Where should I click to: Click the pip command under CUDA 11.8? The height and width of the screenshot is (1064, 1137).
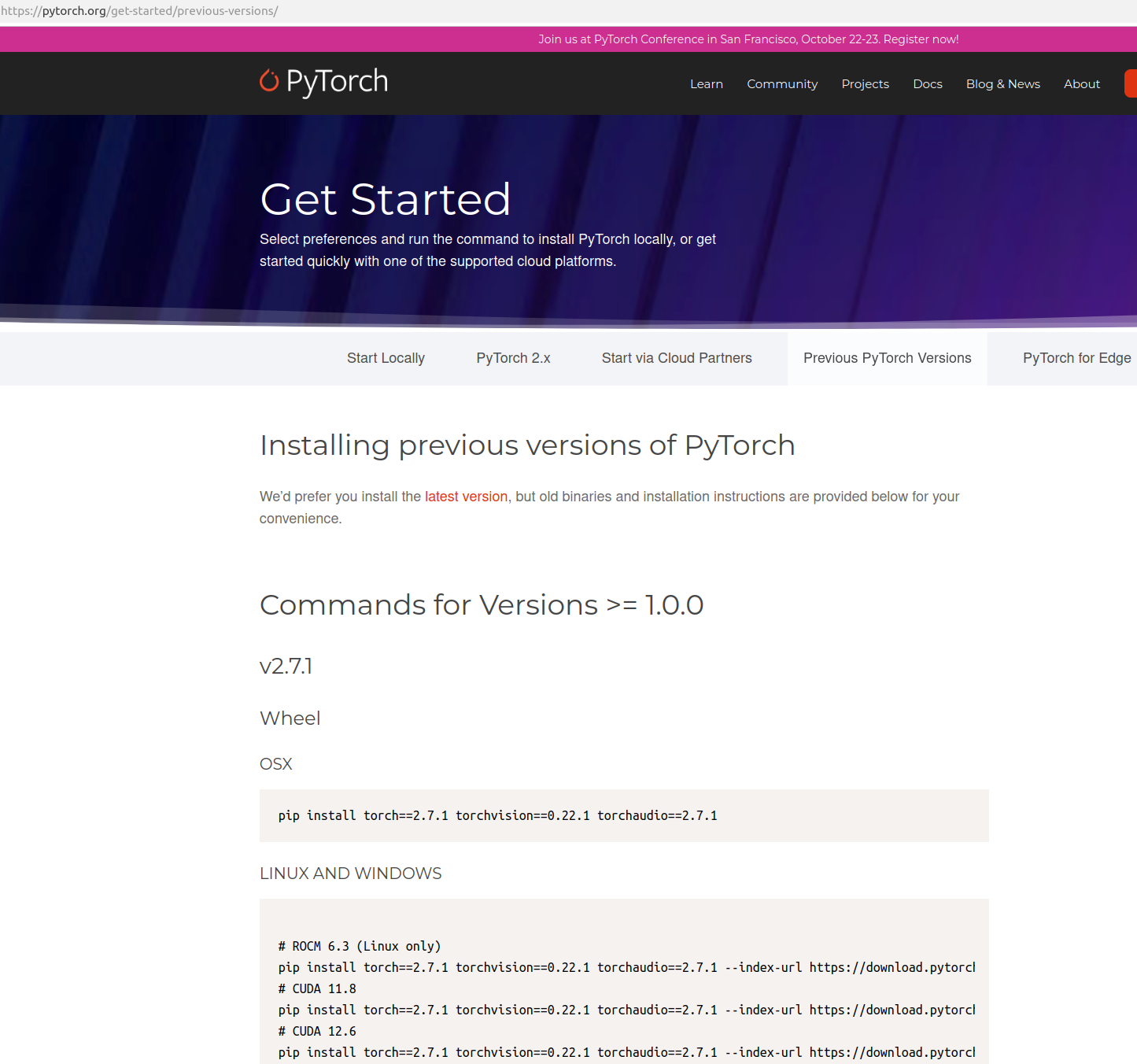point(626,1010)
